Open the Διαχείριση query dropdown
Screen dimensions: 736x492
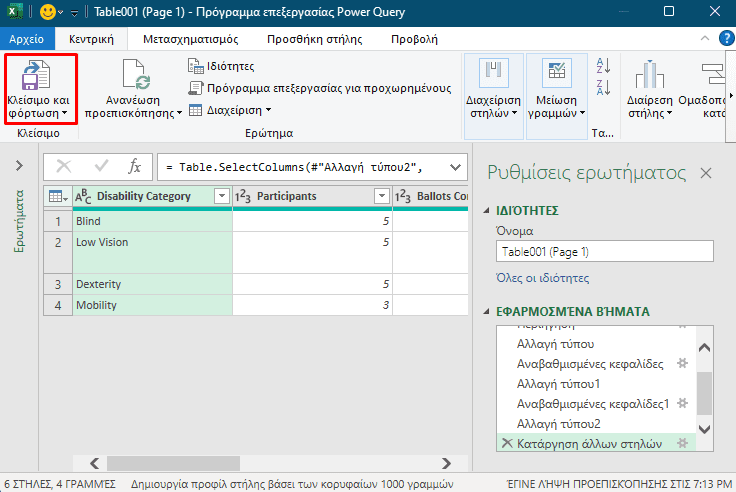(230, 110)
